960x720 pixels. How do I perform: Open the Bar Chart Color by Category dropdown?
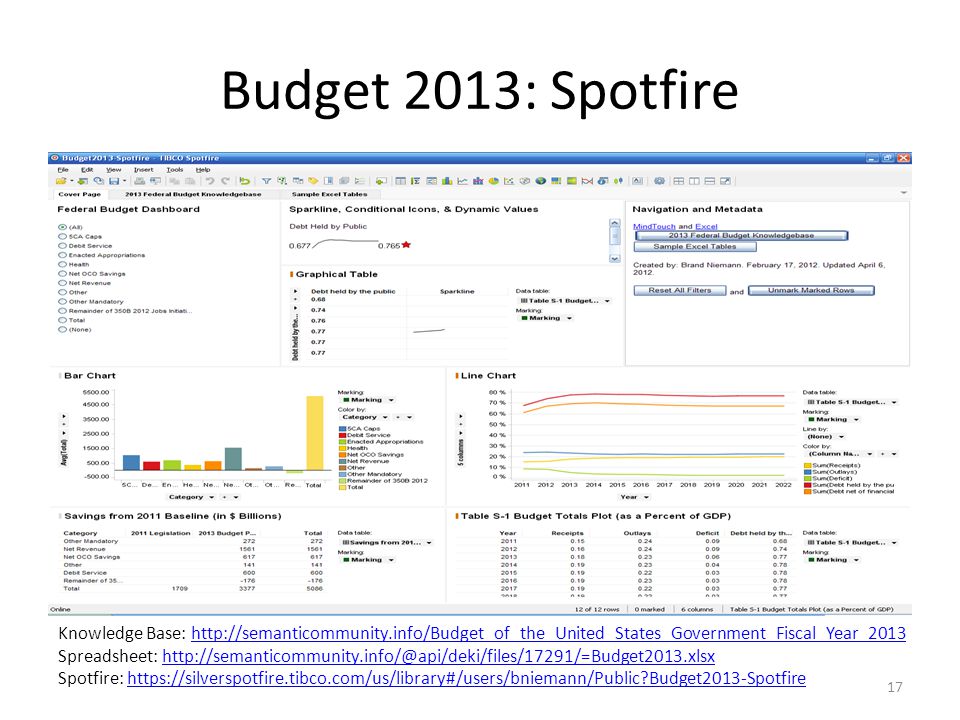tap(365, 417)
